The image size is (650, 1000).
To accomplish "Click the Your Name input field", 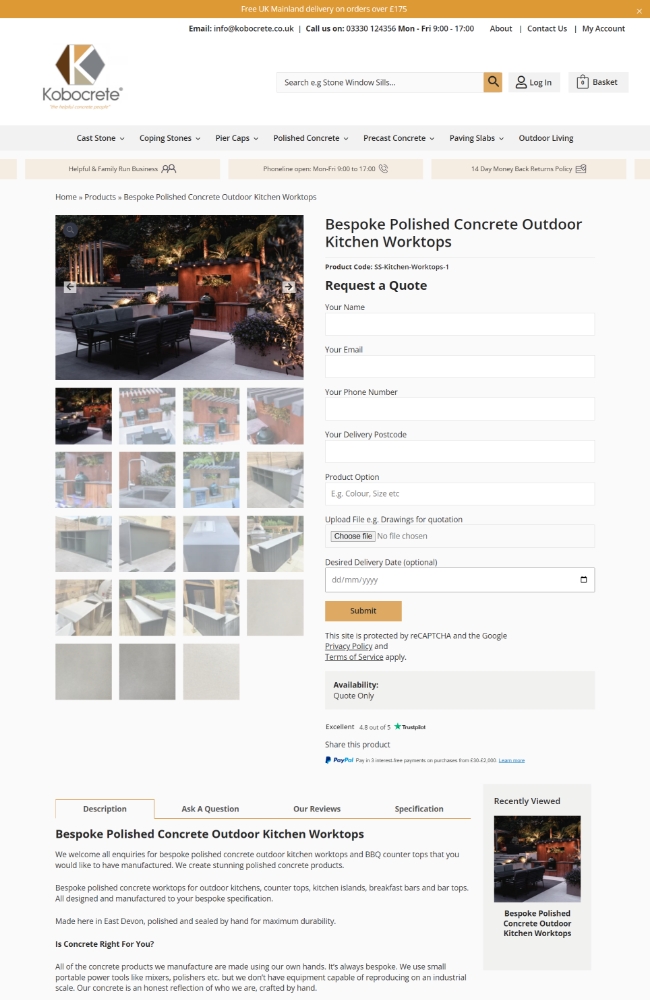I will pos(459,325).
